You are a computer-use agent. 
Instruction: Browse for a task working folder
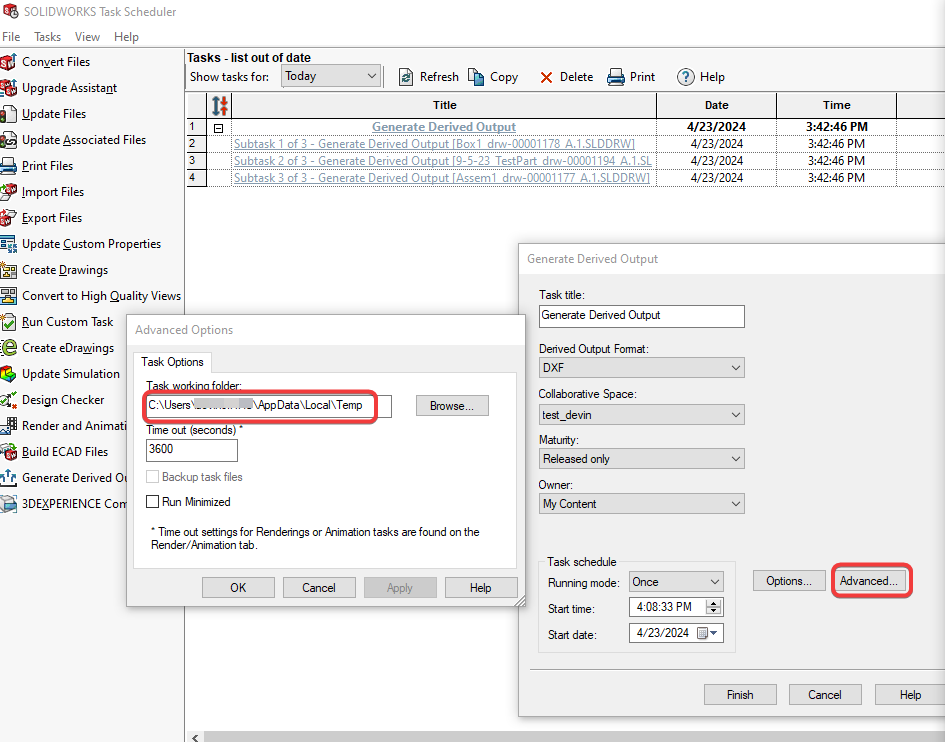pyautogui.click(x=449, y=405)
